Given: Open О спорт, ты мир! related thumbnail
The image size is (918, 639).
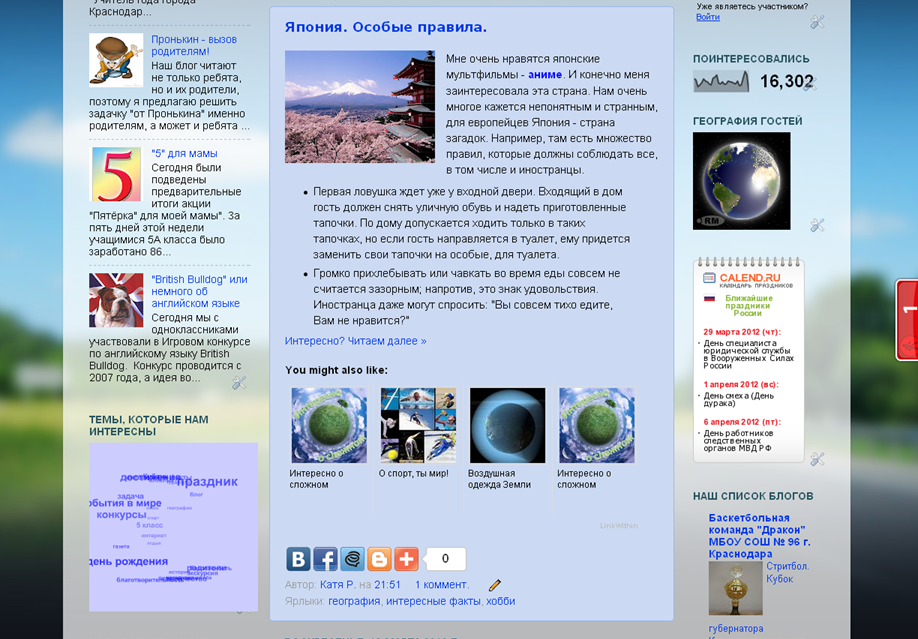Looking at the screenshot, I should 418,425.
